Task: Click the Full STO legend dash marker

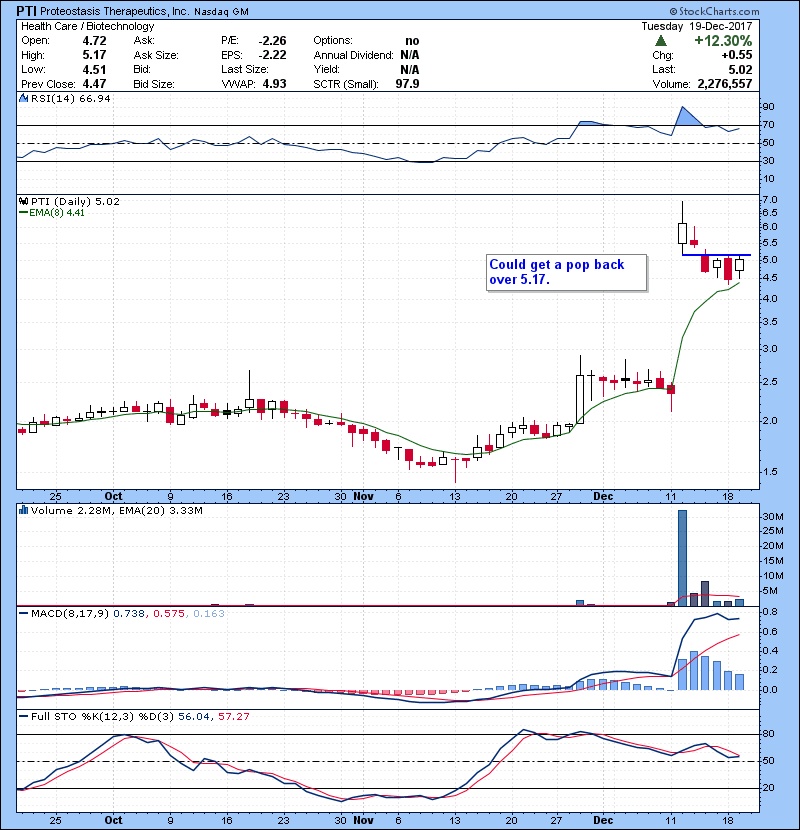Action: [x=24, y=717]
